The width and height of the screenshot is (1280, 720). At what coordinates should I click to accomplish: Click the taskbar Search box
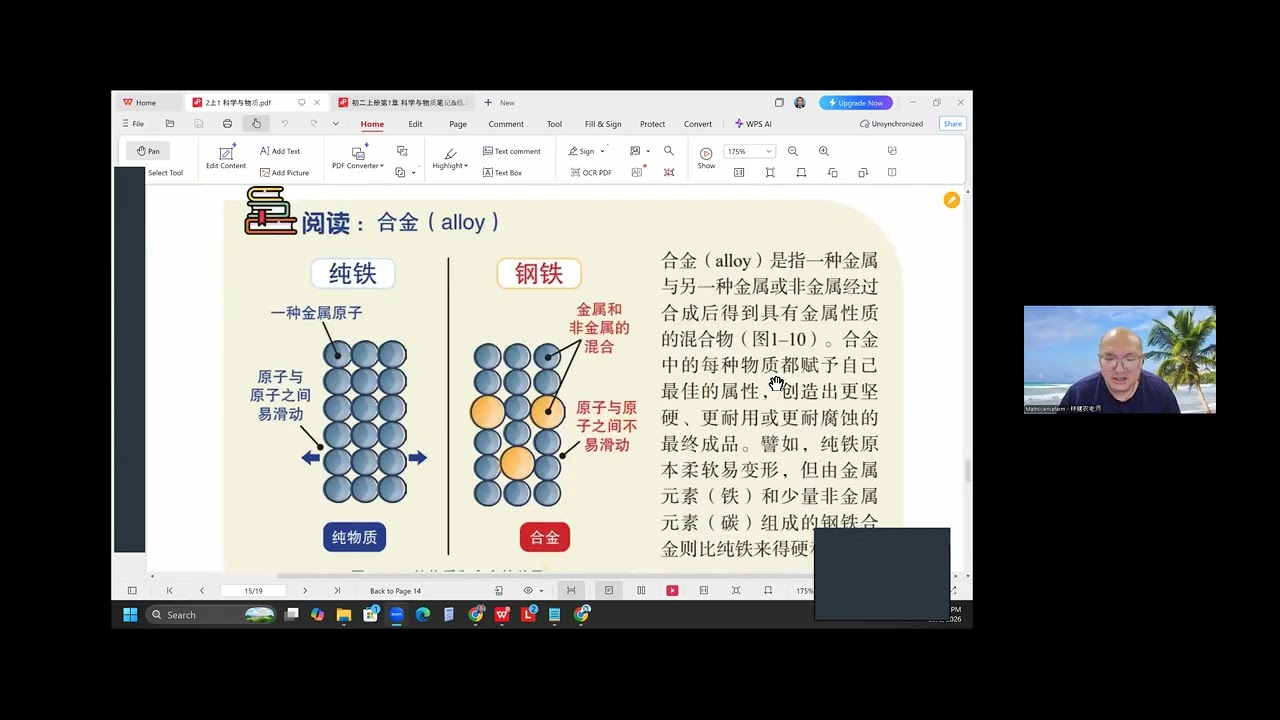click(x=211, y=615)
